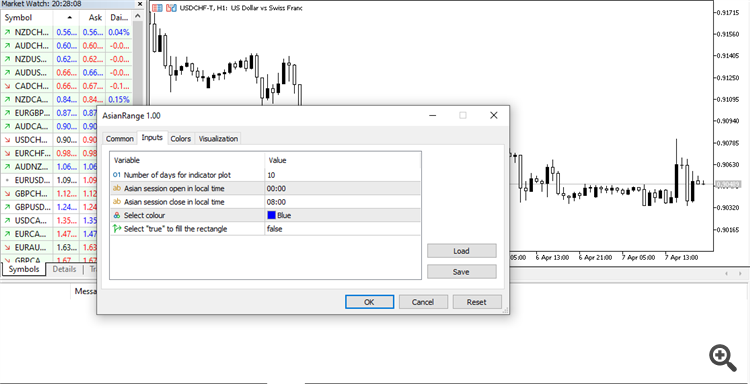Click the red arrow icon beside EURCHF
The image size is (750, 384).
tap(7, 154)
